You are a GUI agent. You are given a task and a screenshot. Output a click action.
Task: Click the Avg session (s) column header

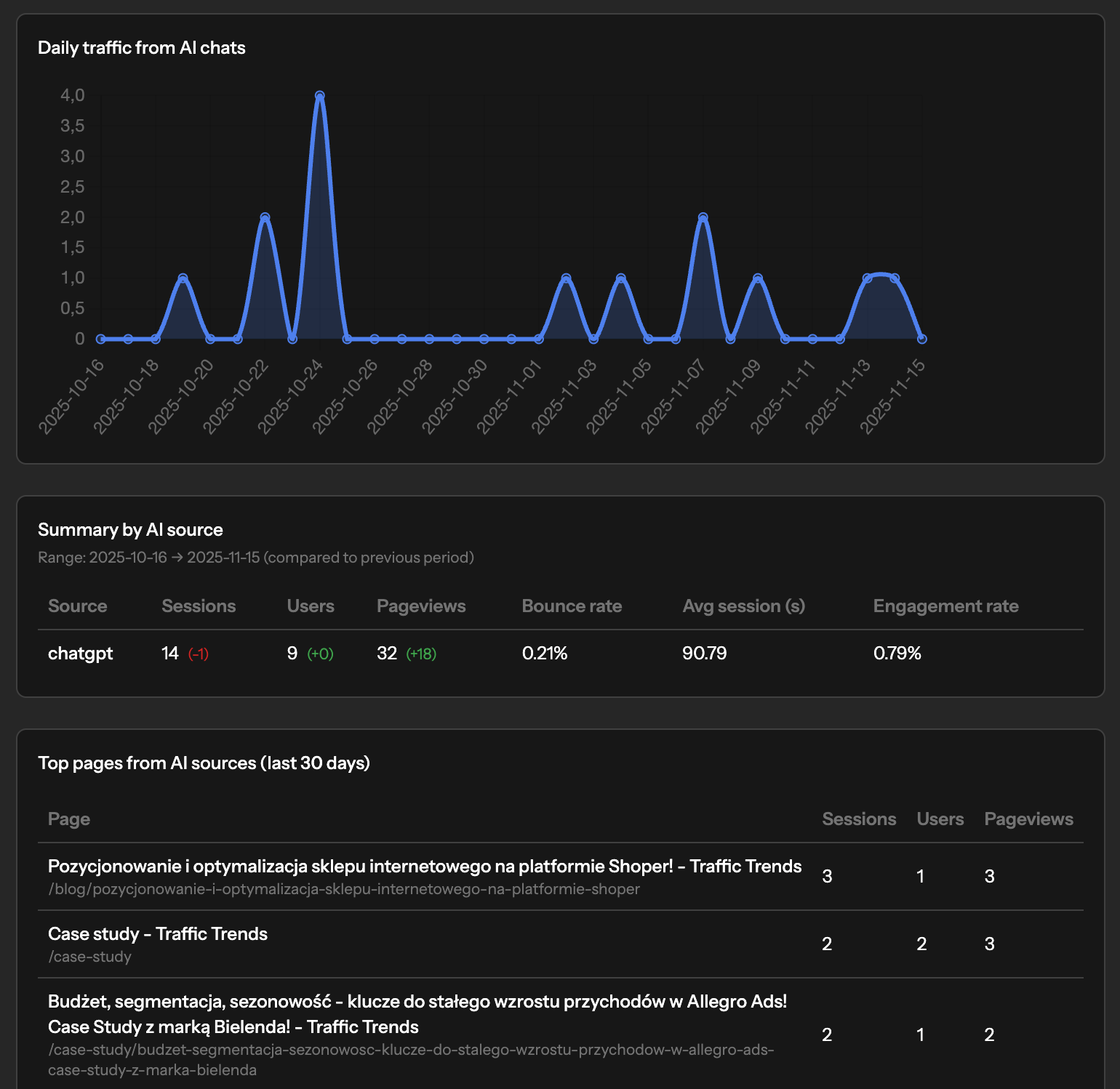(743, 606)
